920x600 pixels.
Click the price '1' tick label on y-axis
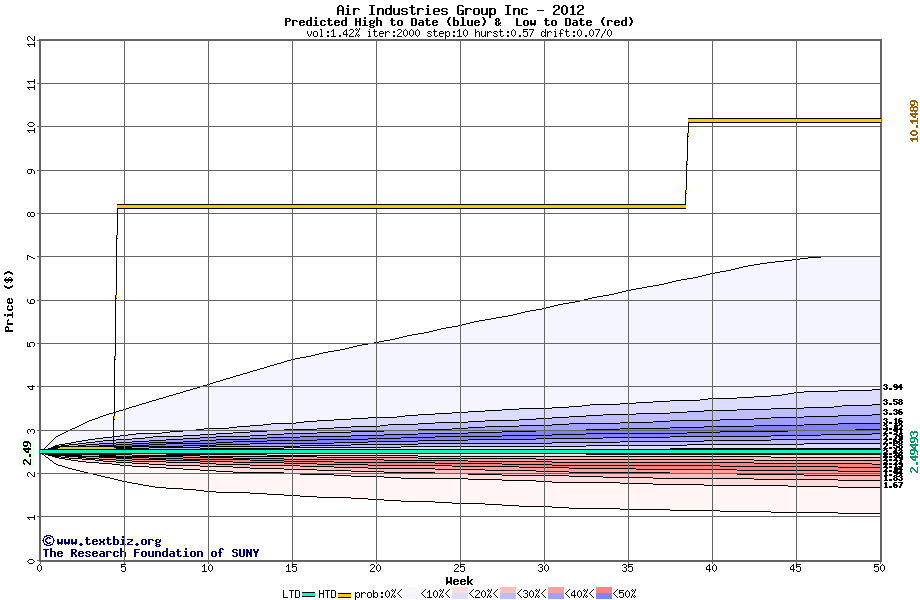[31, 517]
